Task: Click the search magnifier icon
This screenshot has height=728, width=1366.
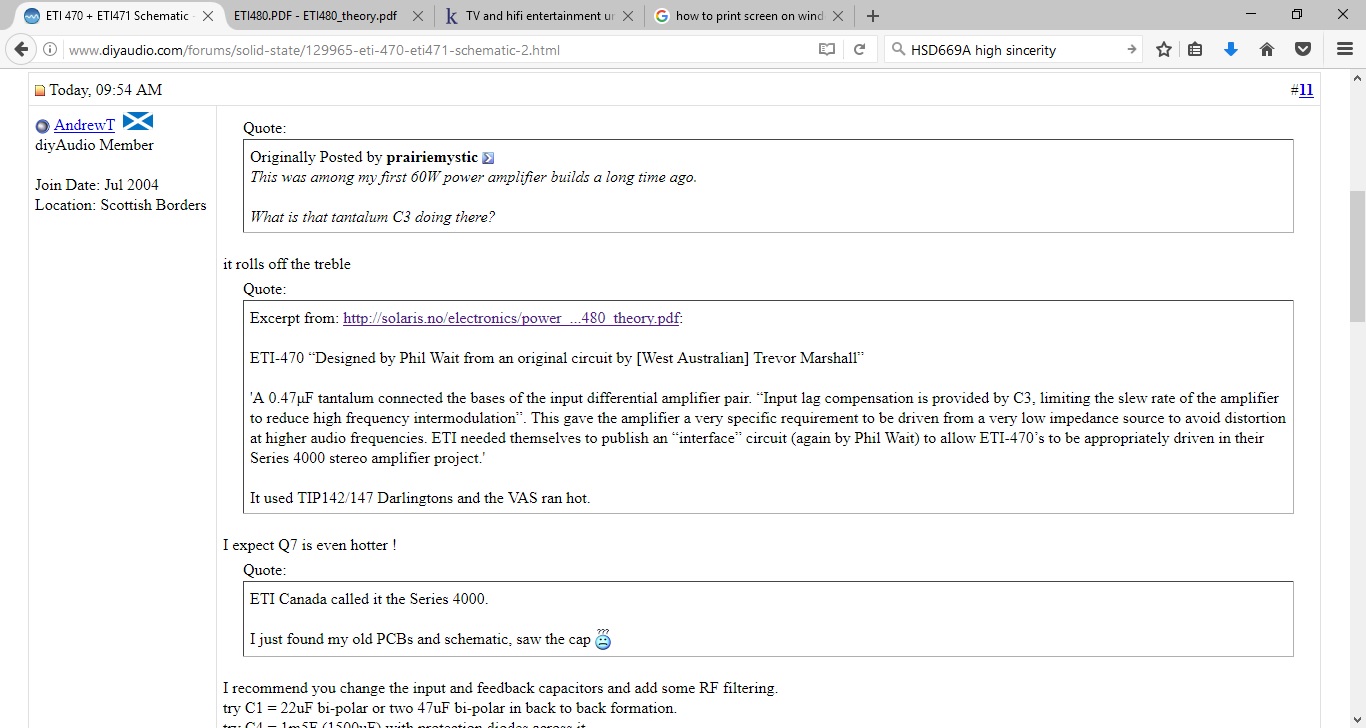Action: pyautogui.click(x=897, y=49)
